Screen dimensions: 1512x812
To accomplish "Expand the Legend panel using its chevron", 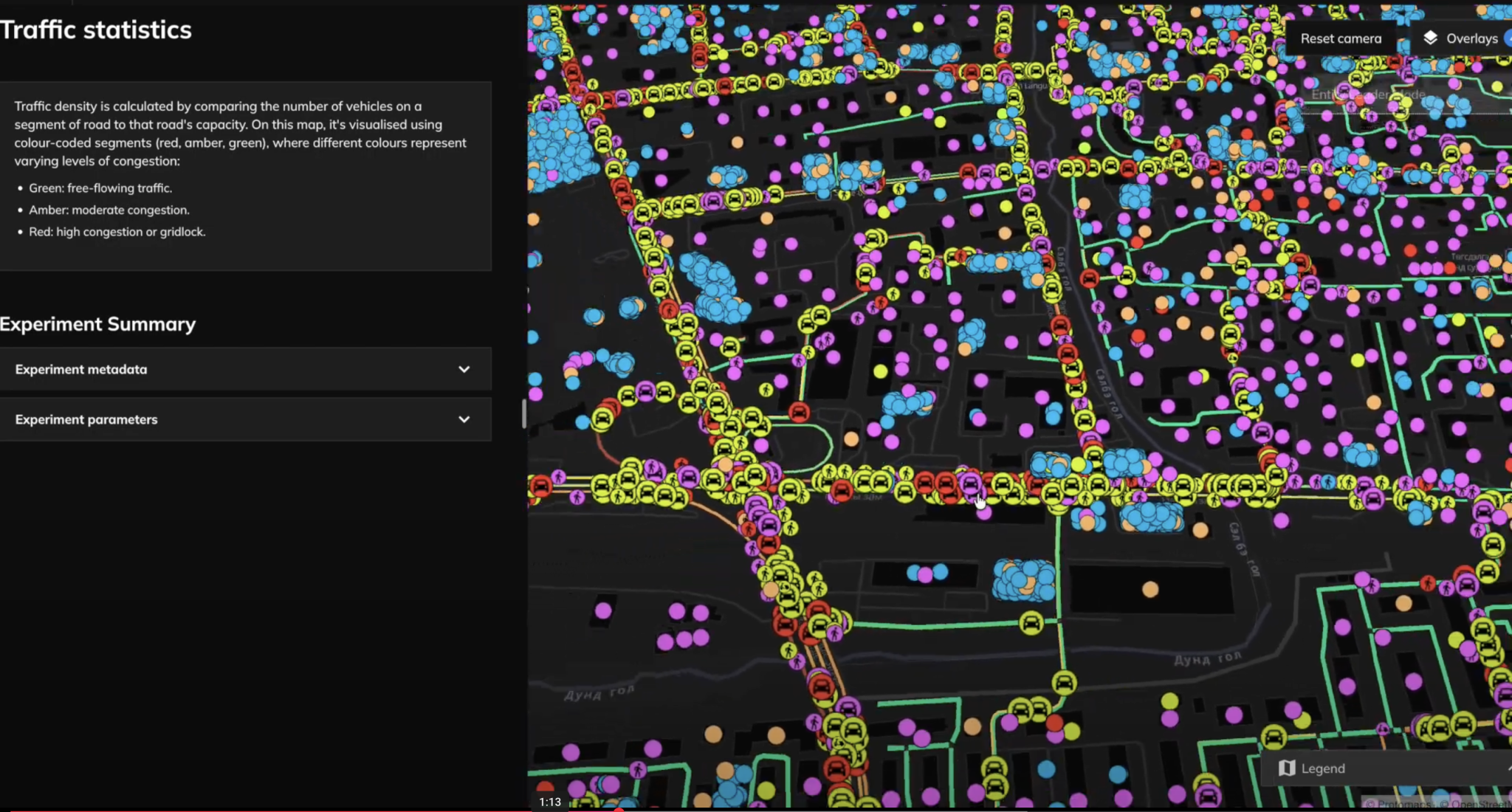I will coord(1508,768).
